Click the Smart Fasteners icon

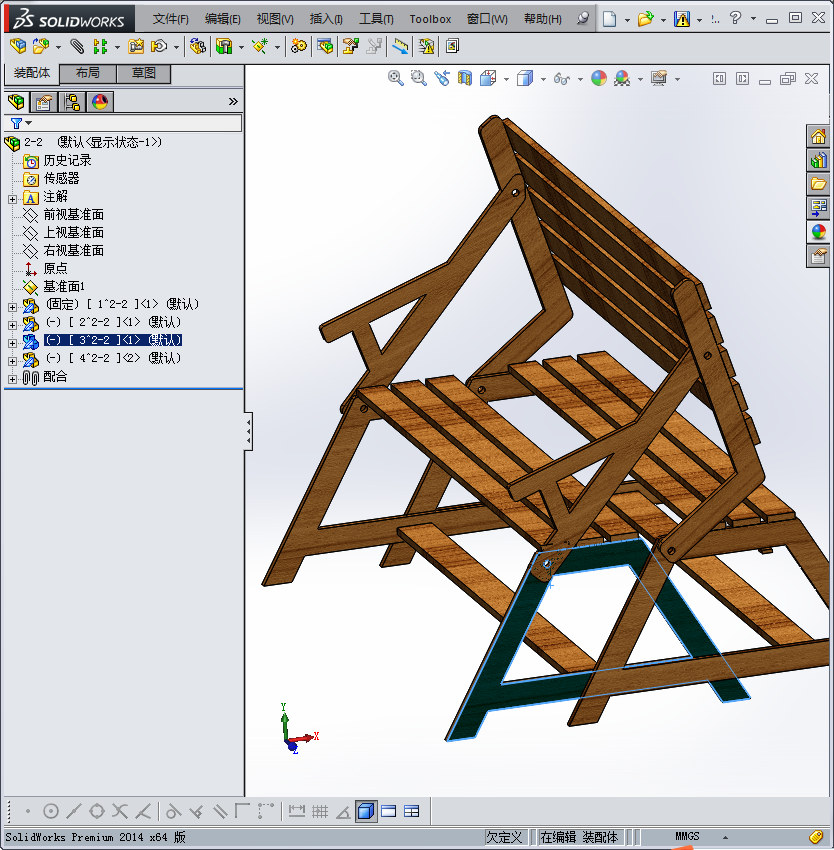pos(136,47)
